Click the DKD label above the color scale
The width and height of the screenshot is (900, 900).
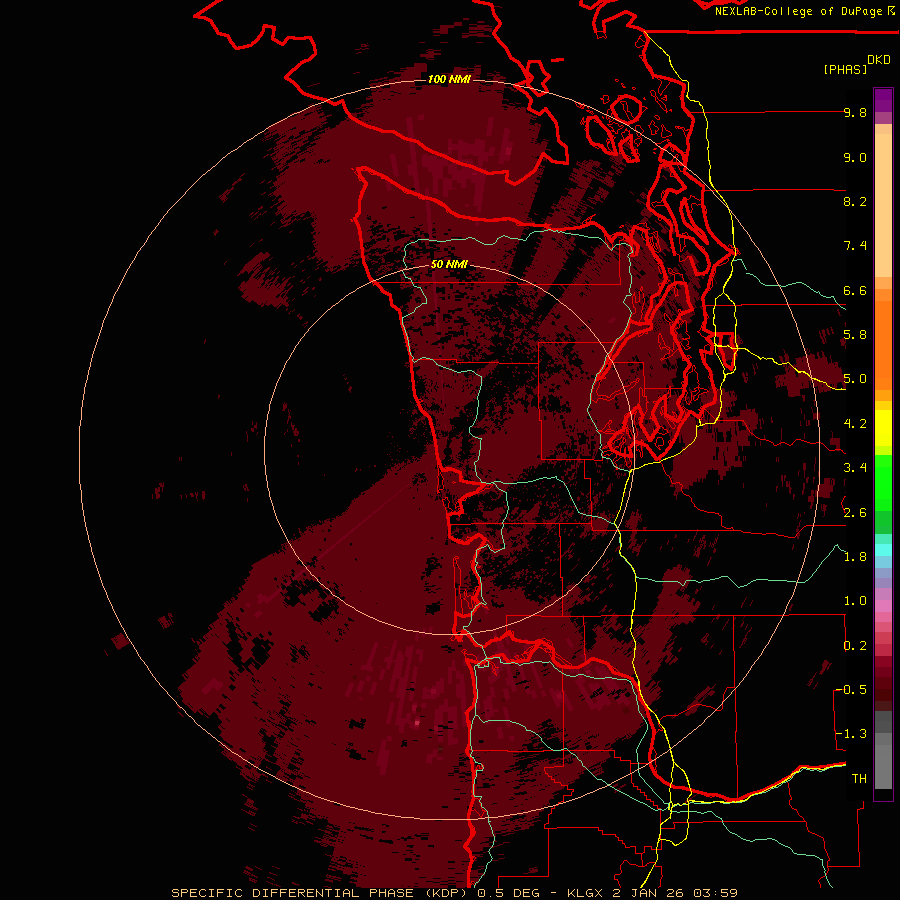coord(879,60)
